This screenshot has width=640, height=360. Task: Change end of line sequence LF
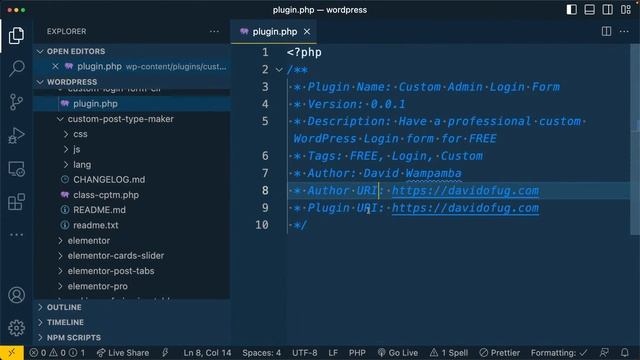pyautogui.click(x=333, y=353)
